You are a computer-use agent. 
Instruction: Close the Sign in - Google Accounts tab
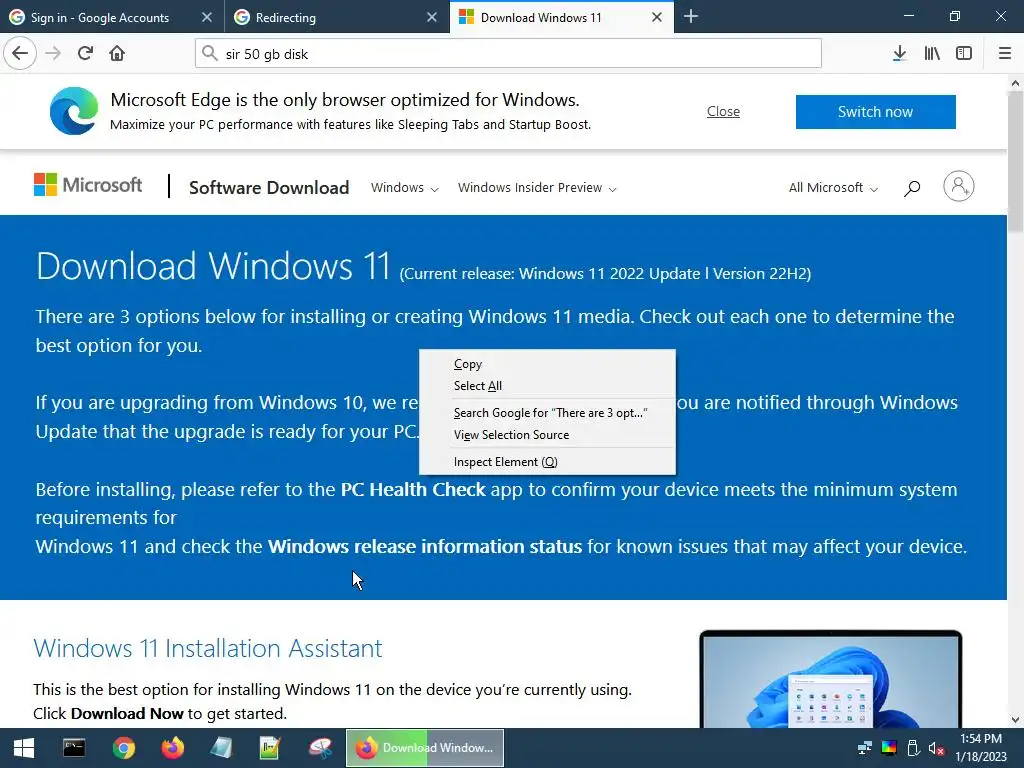pos(207,18)
